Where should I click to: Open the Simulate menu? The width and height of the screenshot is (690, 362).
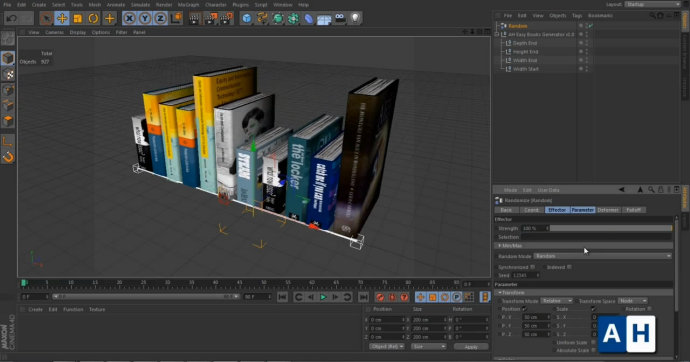click(x=140, y=5)
